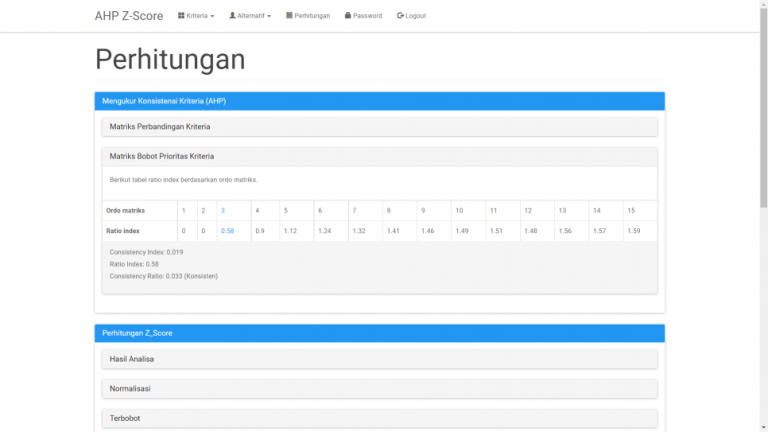Image resolution: width=768 pixels, height=432 pixels.
Task: Click the Berikut tabel ratio index description
Action: pos(184,180)
